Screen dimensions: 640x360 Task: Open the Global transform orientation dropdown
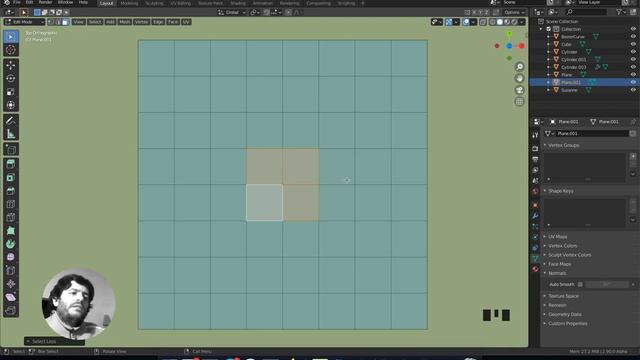click(232, 12)
